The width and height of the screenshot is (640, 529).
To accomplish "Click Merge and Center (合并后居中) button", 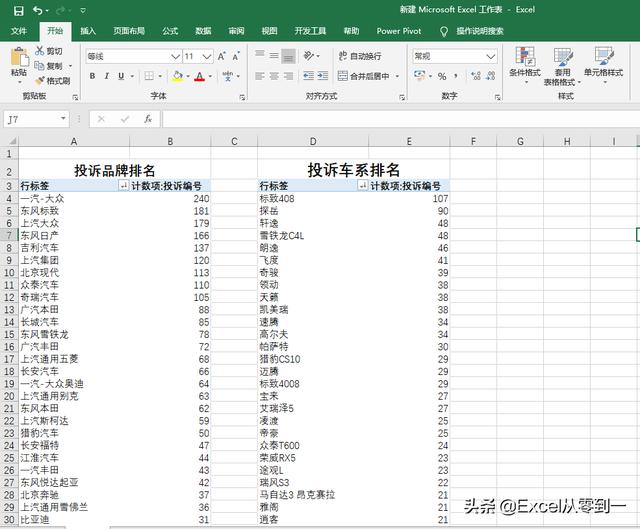I will coord(364,76).
